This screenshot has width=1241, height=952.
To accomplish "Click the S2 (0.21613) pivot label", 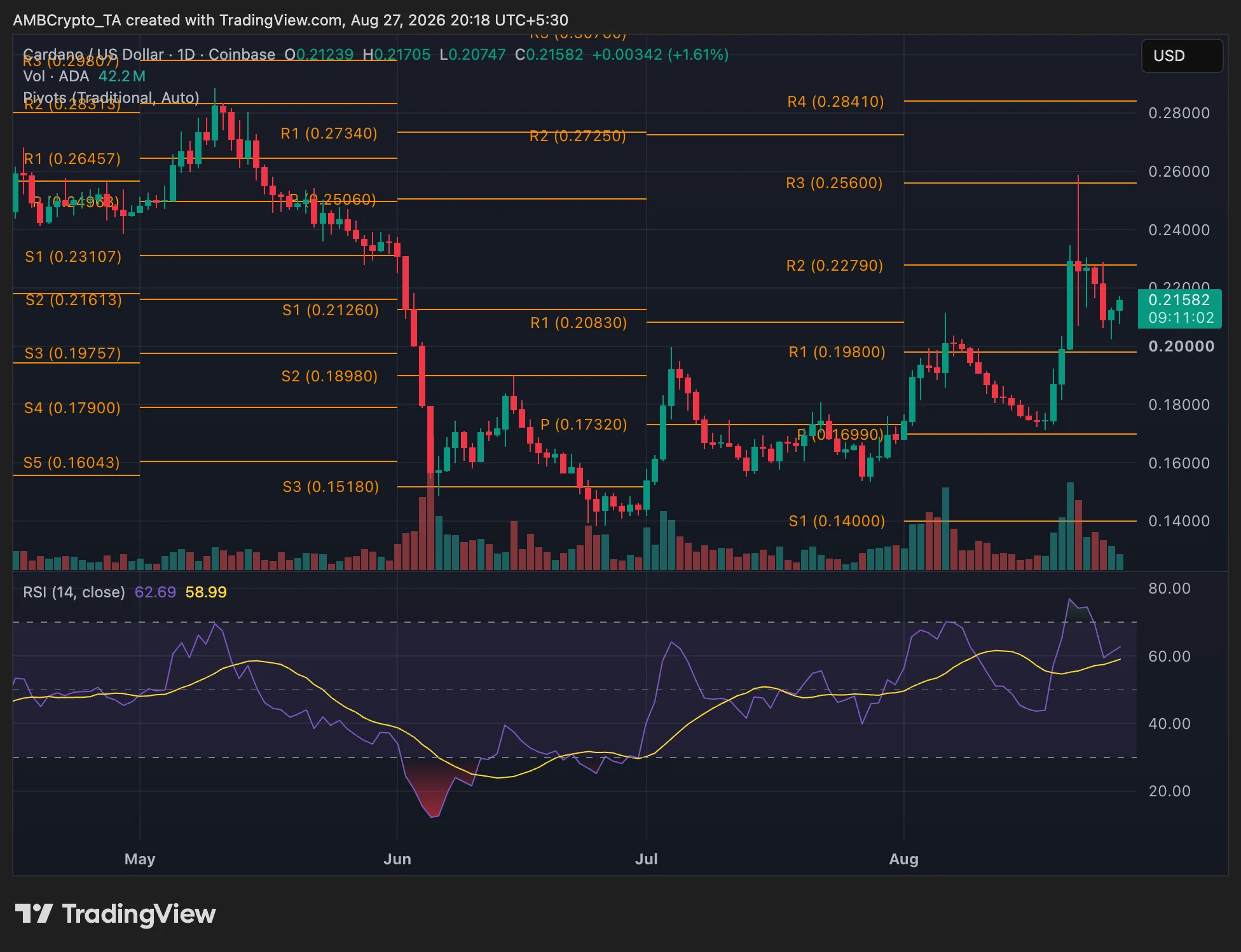I will click(x=73, y=300).
